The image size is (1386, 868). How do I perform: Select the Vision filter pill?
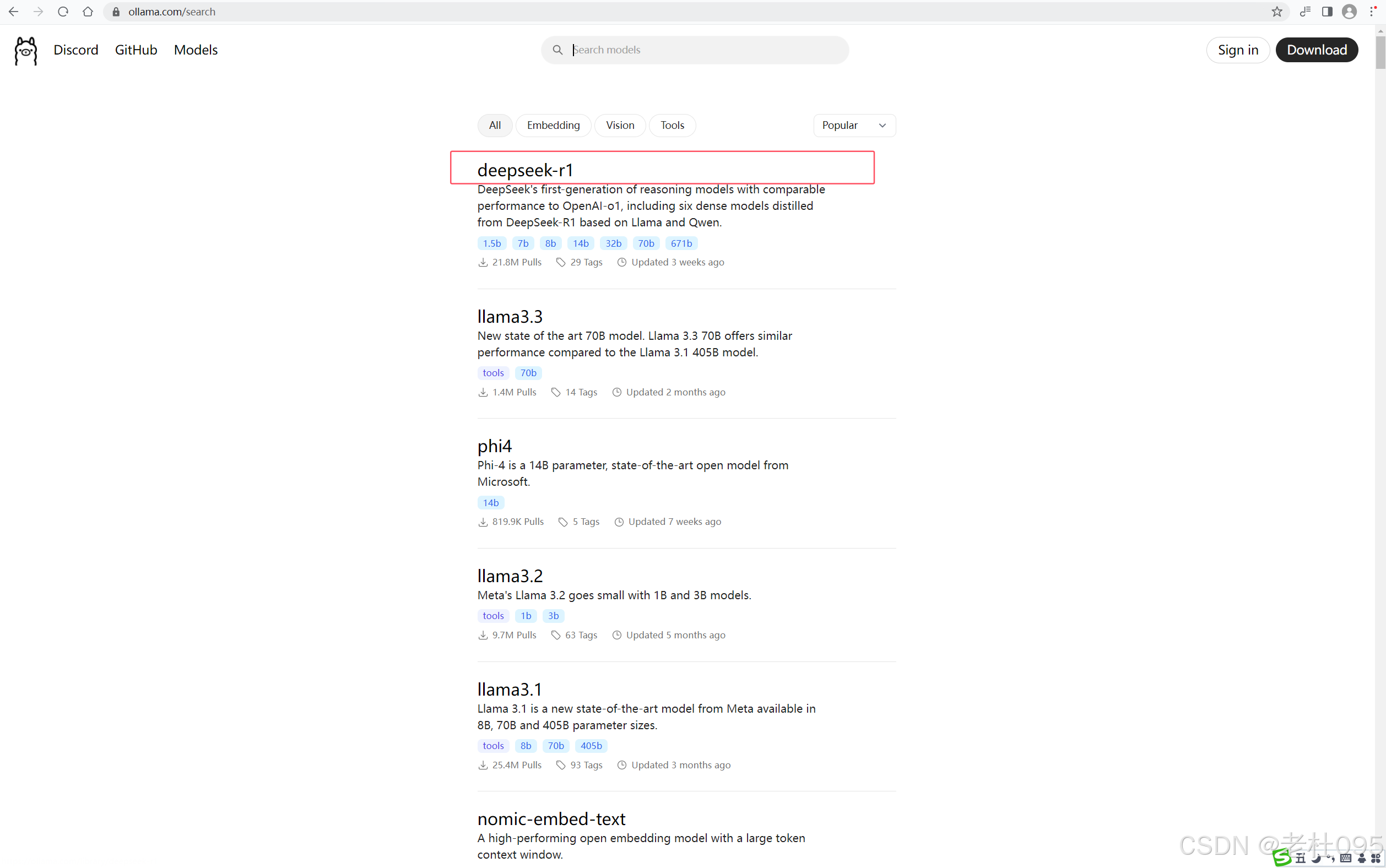(620, 125)
